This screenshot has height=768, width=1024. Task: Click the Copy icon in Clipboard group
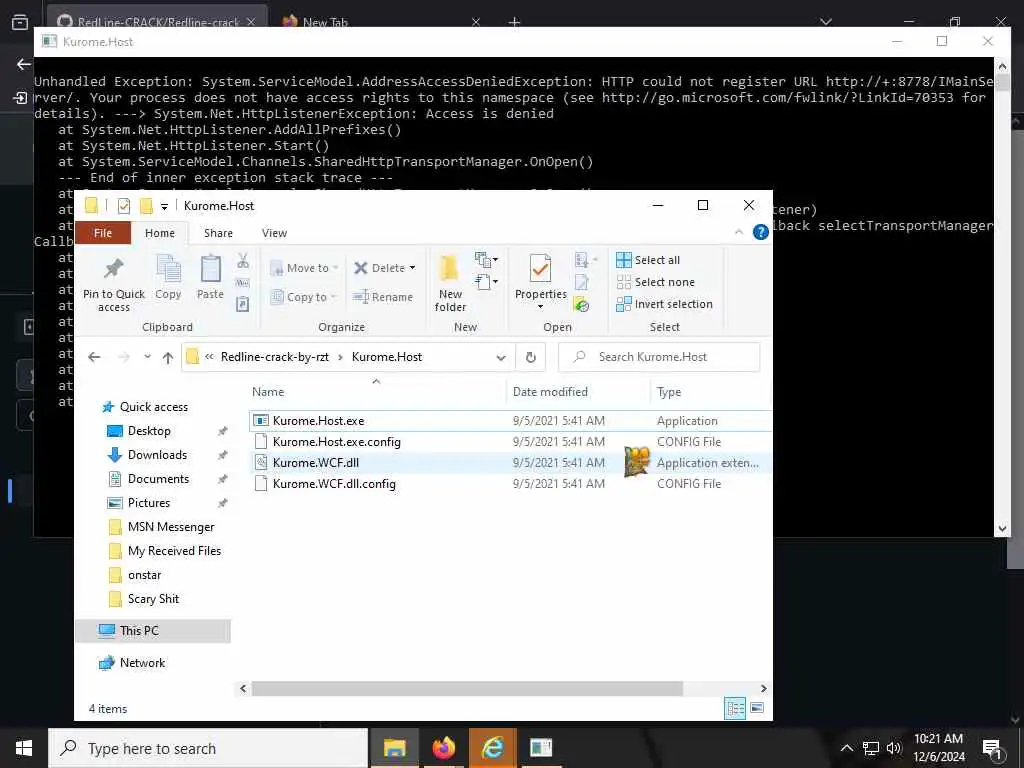click(x=168, y=270)
